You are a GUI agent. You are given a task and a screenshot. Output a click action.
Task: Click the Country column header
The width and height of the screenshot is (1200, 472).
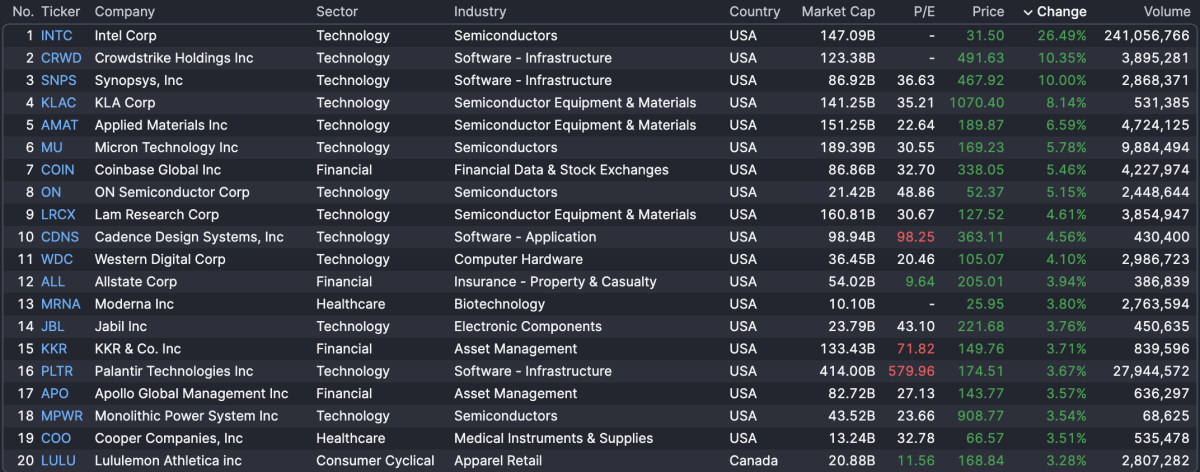pyautogui.click(x=754, y=12)
